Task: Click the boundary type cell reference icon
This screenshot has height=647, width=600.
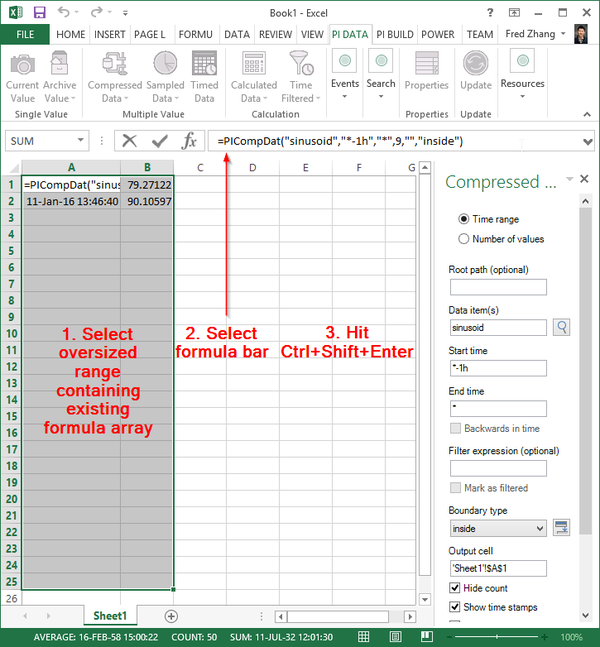Action: pos(562,528)
